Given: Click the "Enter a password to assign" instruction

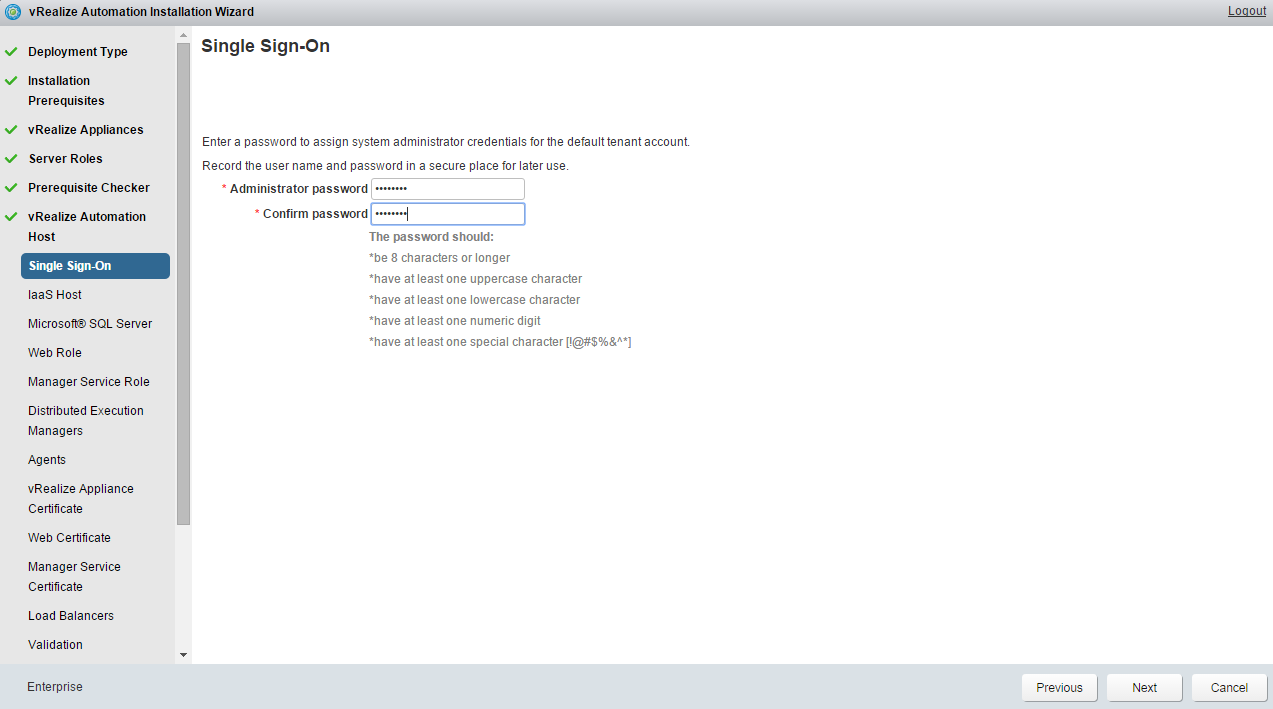Looking at the screenshot, I should click(x=446, y=142).
